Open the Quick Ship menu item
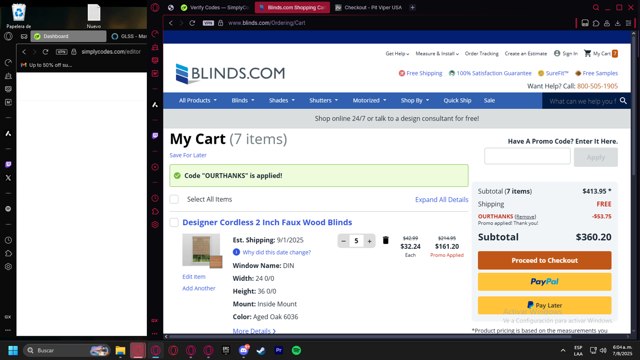 (x=457, y=100)
